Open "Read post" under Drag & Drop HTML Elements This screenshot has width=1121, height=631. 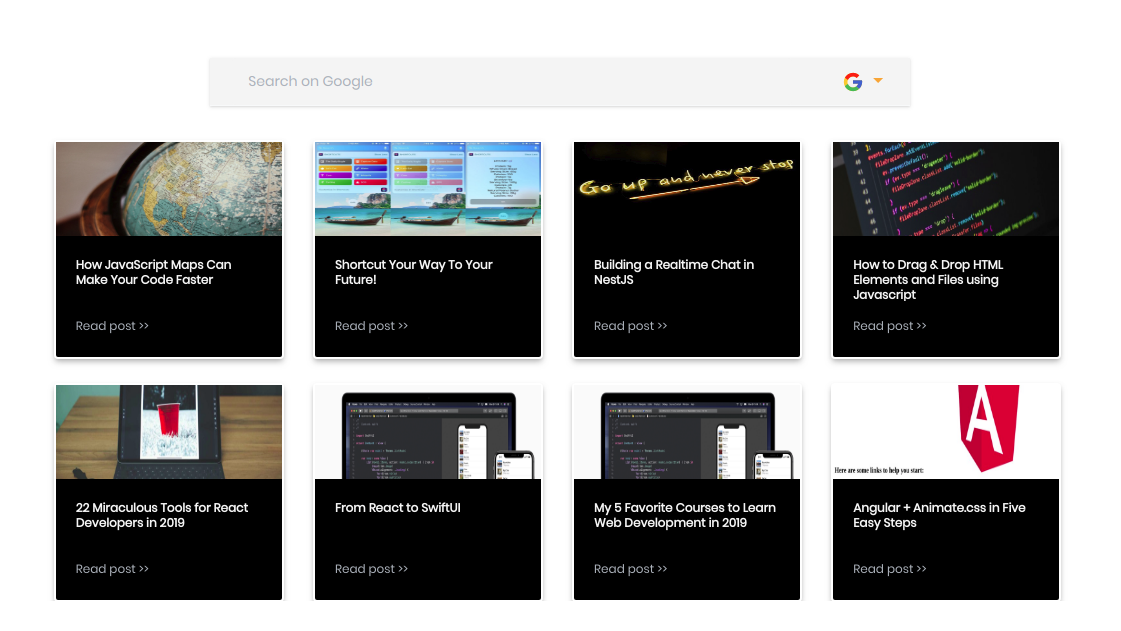coord(889,325)
